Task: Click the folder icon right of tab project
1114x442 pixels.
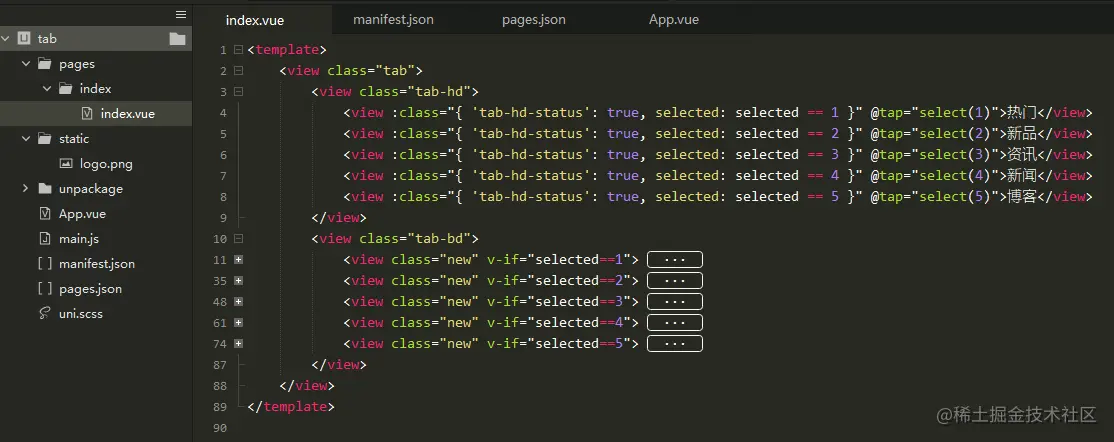Action: coord(177,39)
